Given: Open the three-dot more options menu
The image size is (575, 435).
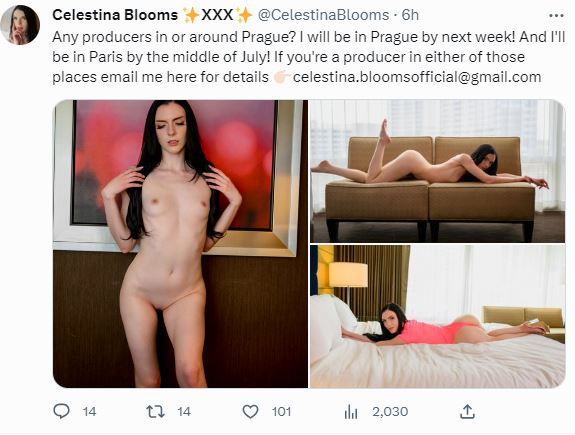Looking at the screenshot, I should (x=556, y=15).
